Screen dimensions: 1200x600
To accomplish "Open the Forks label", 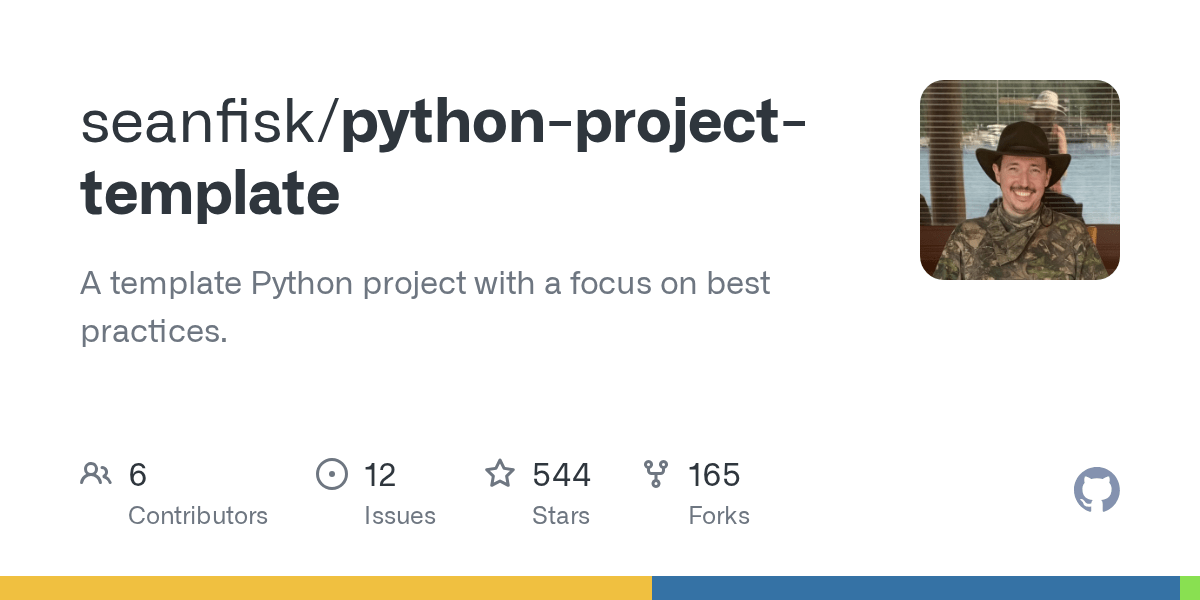I will [x=719, y=516].
